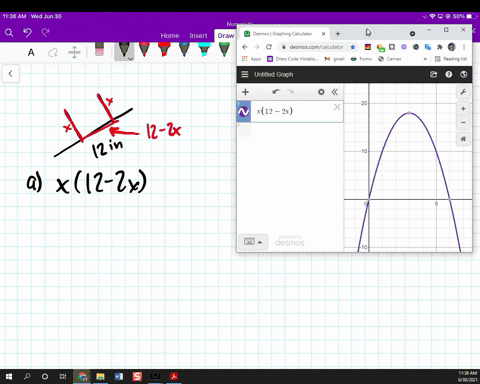Select the black pen
Viewport: 480px width, 384px height.
(x=123, y=50)
